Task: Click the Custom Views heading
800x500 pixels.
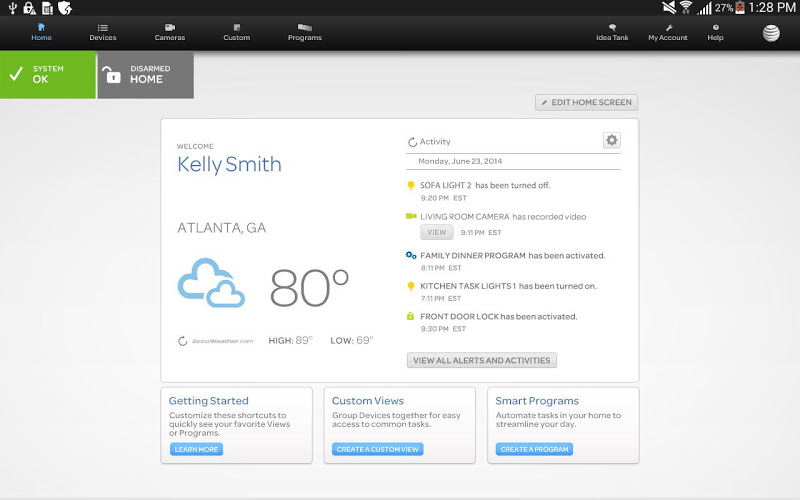Action: (x=368, y=401)
